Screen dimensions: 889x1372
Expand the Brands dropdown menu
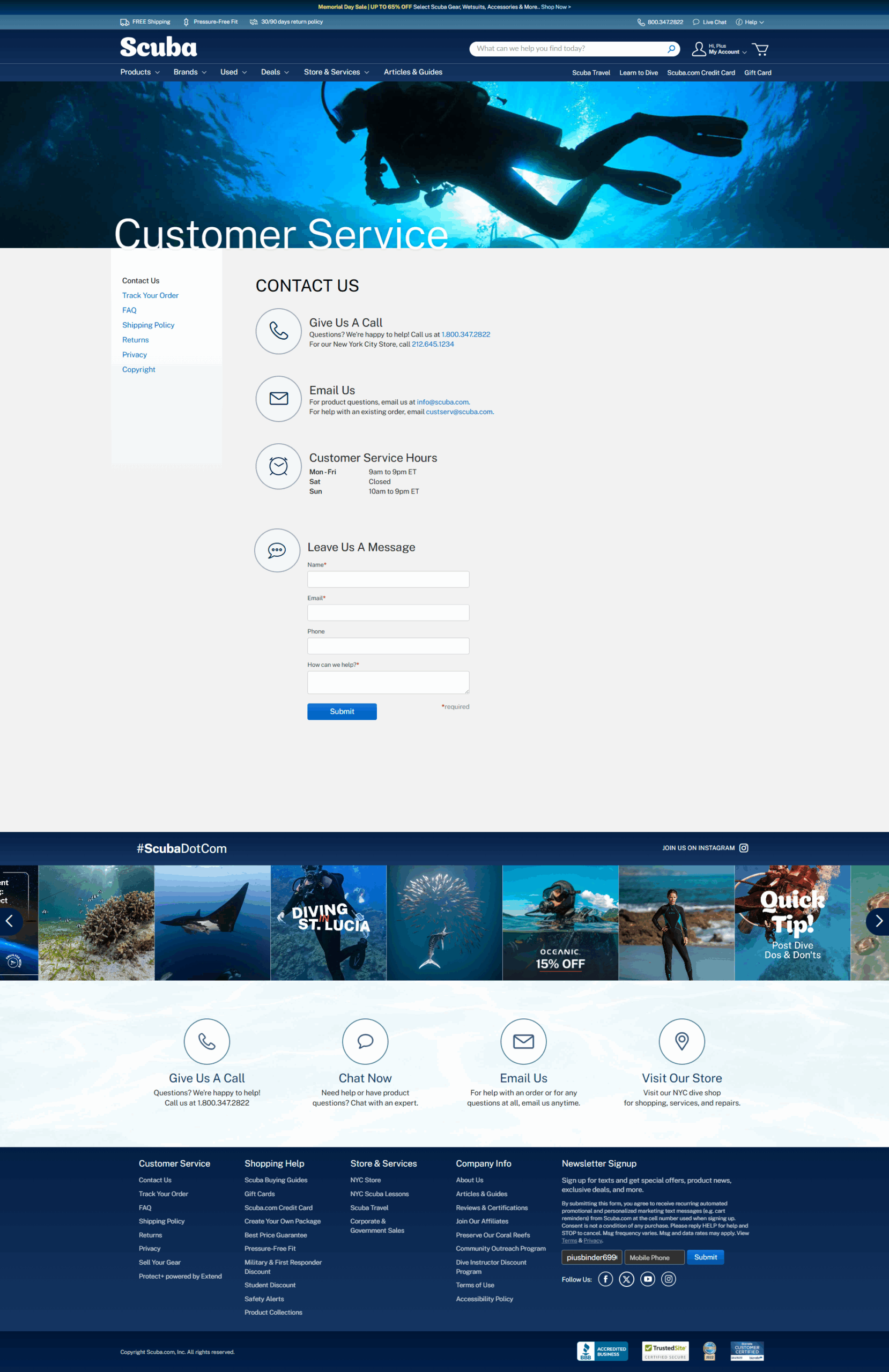(190, 72)
